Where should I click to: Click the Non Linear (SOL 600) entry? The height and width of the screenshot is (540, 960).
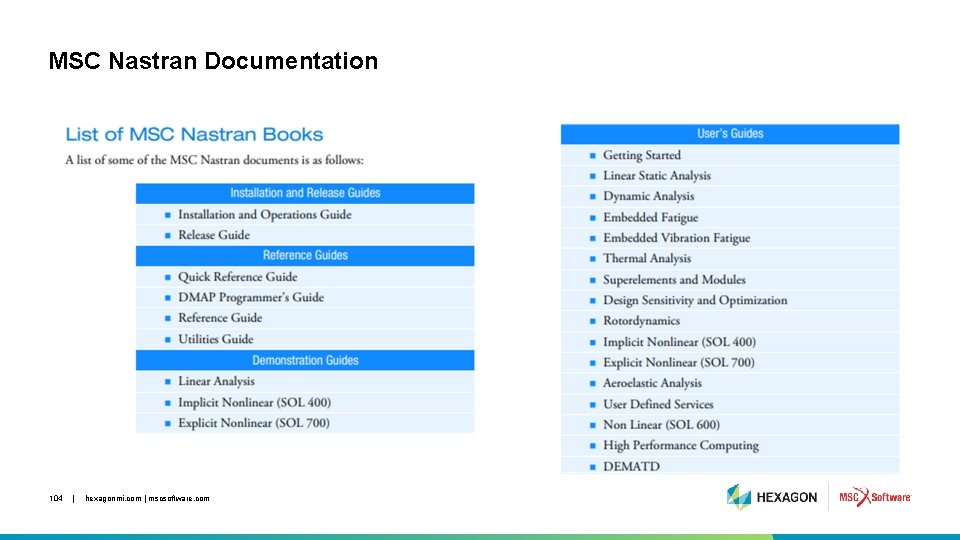(661, 425)
